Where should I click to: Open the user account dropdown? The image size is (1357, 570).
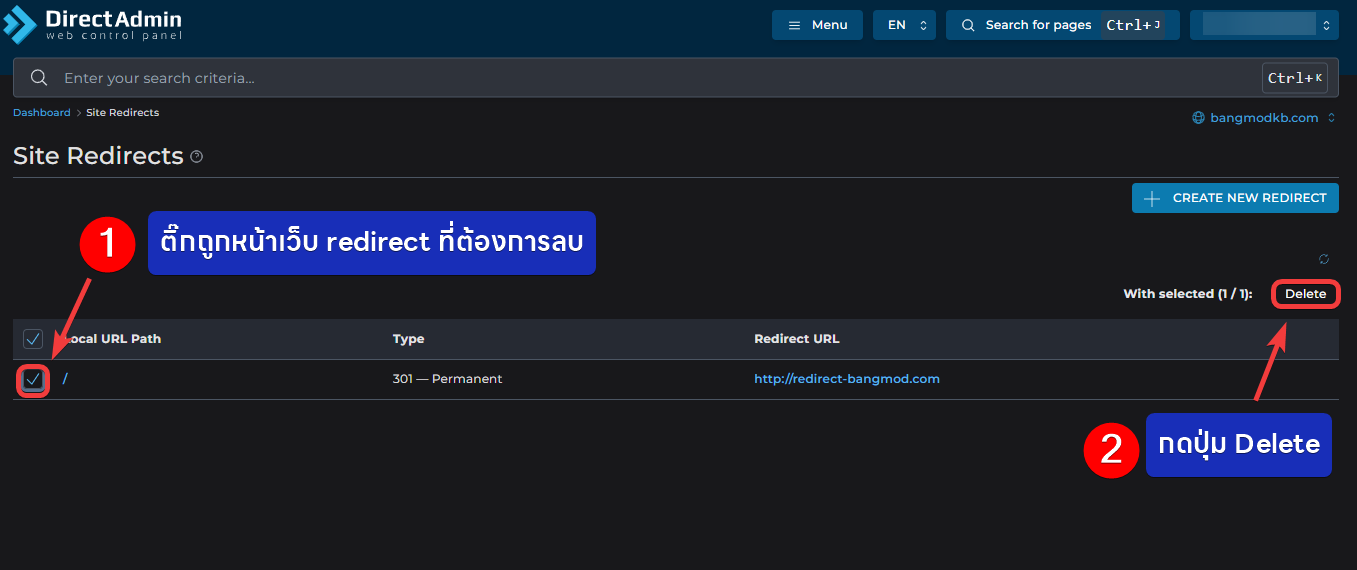tap(1264, 25)
